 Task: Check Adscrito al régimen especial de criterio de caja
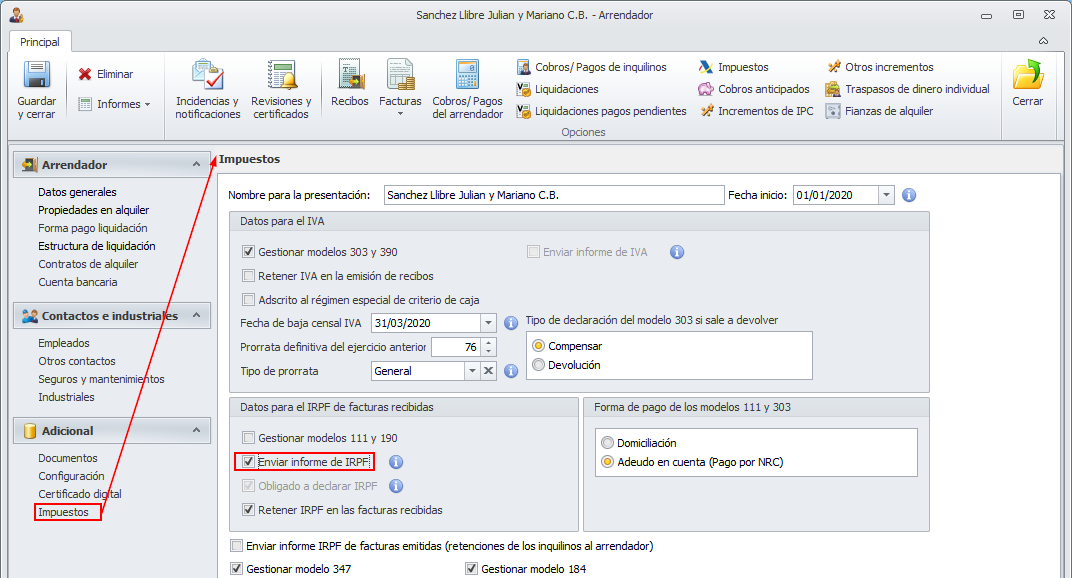[x=248, y=300]
